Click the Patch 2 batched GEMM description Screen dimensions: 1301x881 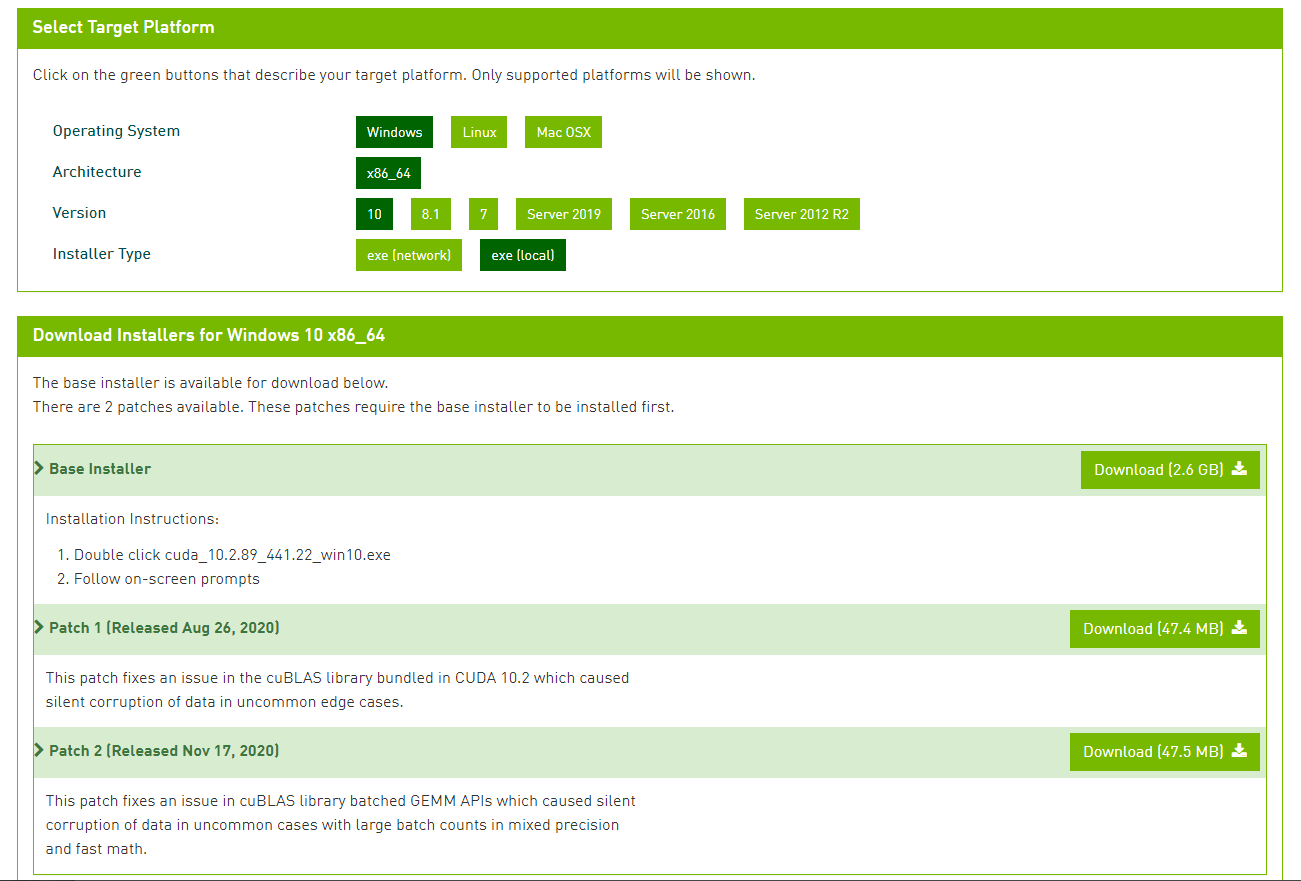(341, 825)
